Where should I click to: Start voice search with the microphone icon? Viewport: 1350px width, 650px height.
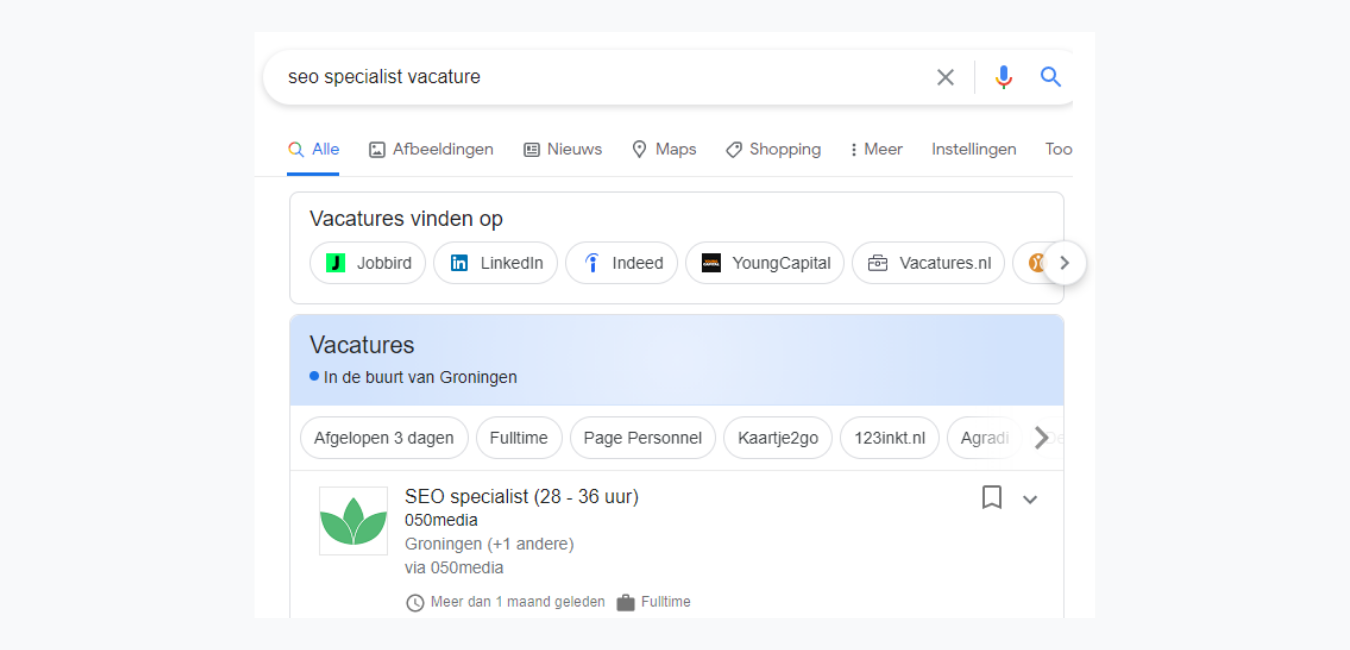pyautogui.click(x=1004, y=77)
